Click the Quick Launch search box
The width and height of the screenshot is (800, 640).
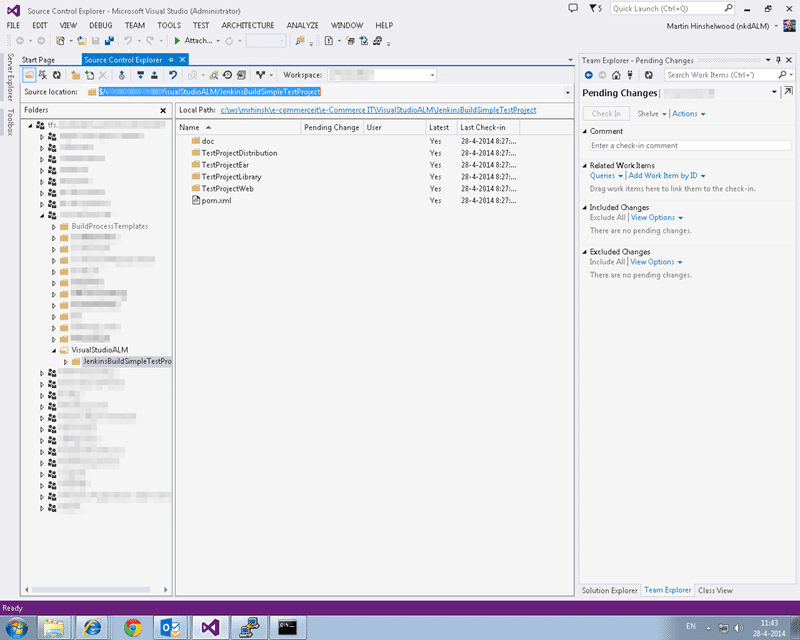click(672, 8)
